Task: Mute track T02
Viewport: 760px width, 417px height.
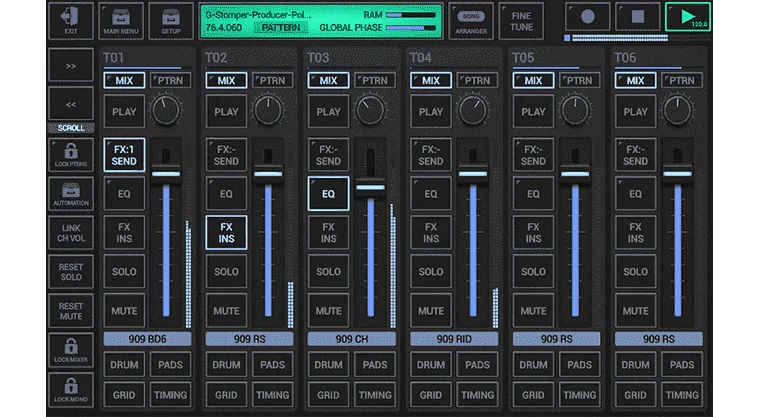Action: pyautogui.click(x=226, y=311)
